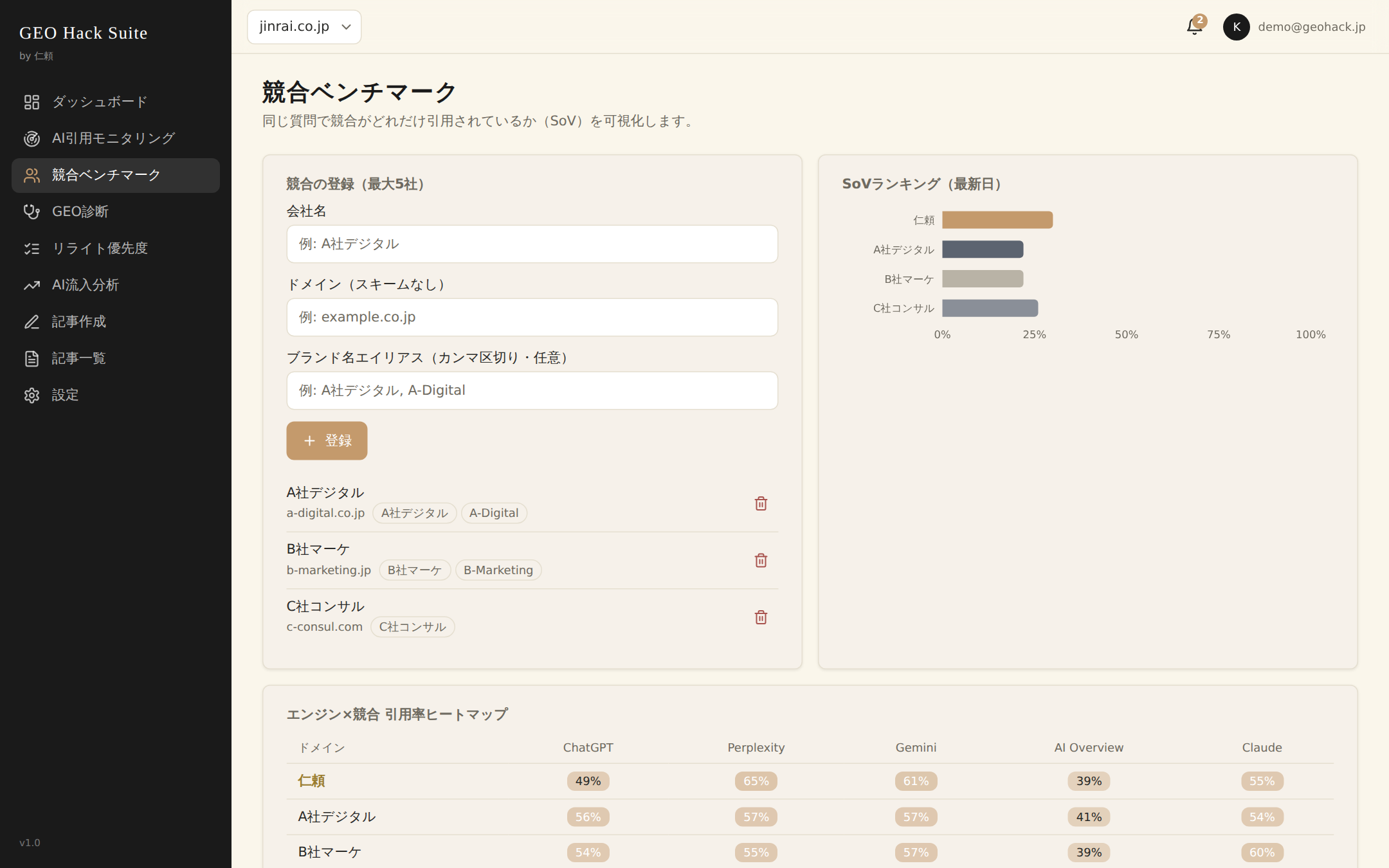Click the AI引用モニタリング target icon
Image resolution: width=1389 pixels, height=868 pixels.
[x=32, y=139]
